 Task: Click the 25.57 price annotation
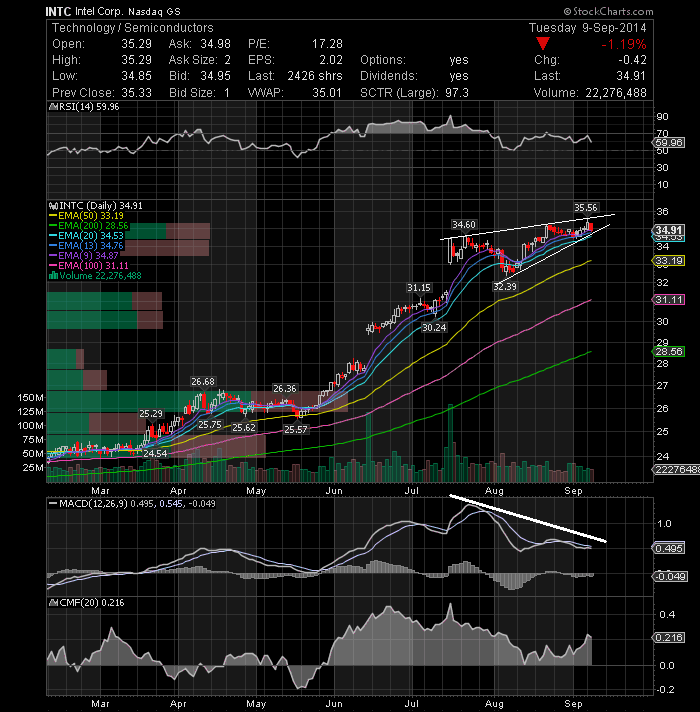[x=296, y=429]
